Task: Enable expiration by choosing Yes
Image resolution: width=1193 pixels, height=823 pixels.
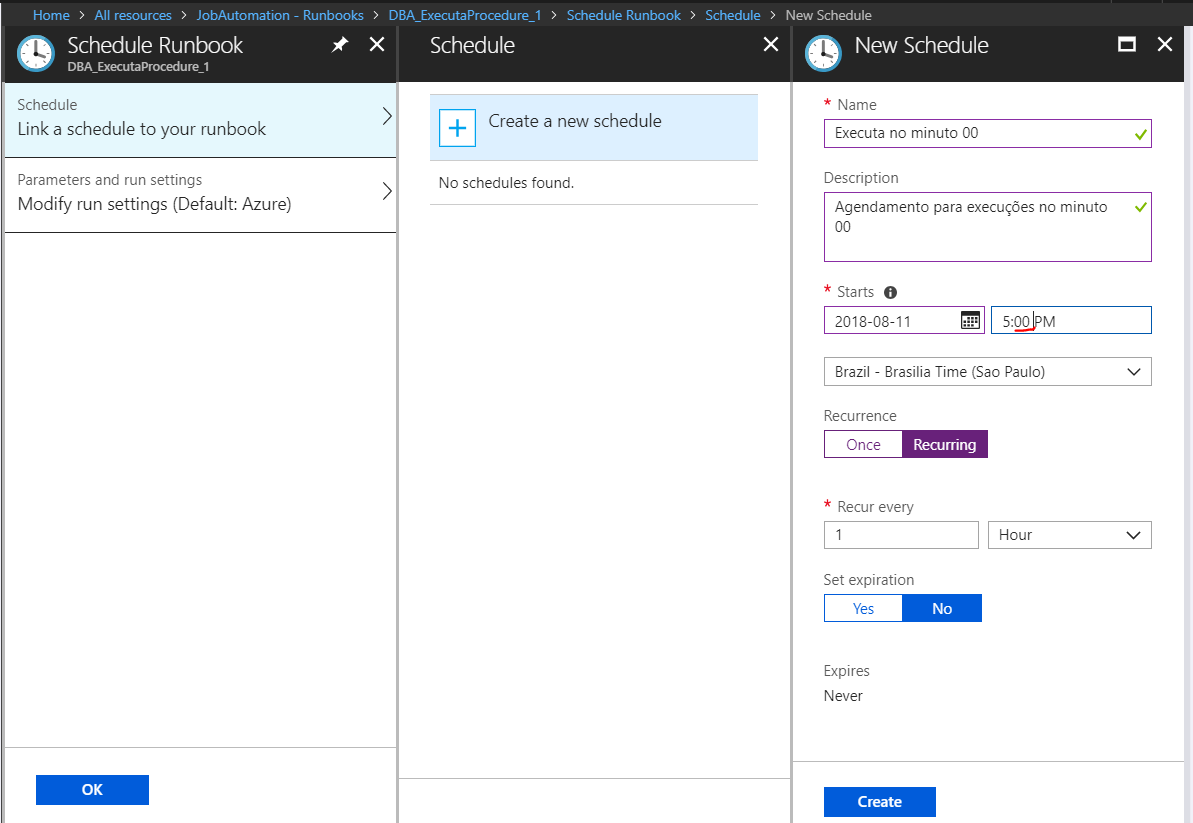Action: click(x=863, y=608)
